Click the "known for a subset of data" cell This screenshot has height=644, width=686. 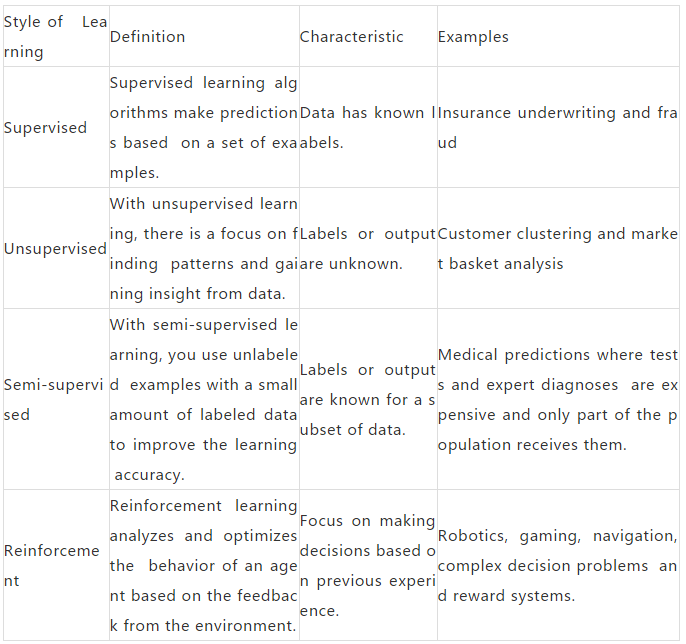tap(367, 400)
